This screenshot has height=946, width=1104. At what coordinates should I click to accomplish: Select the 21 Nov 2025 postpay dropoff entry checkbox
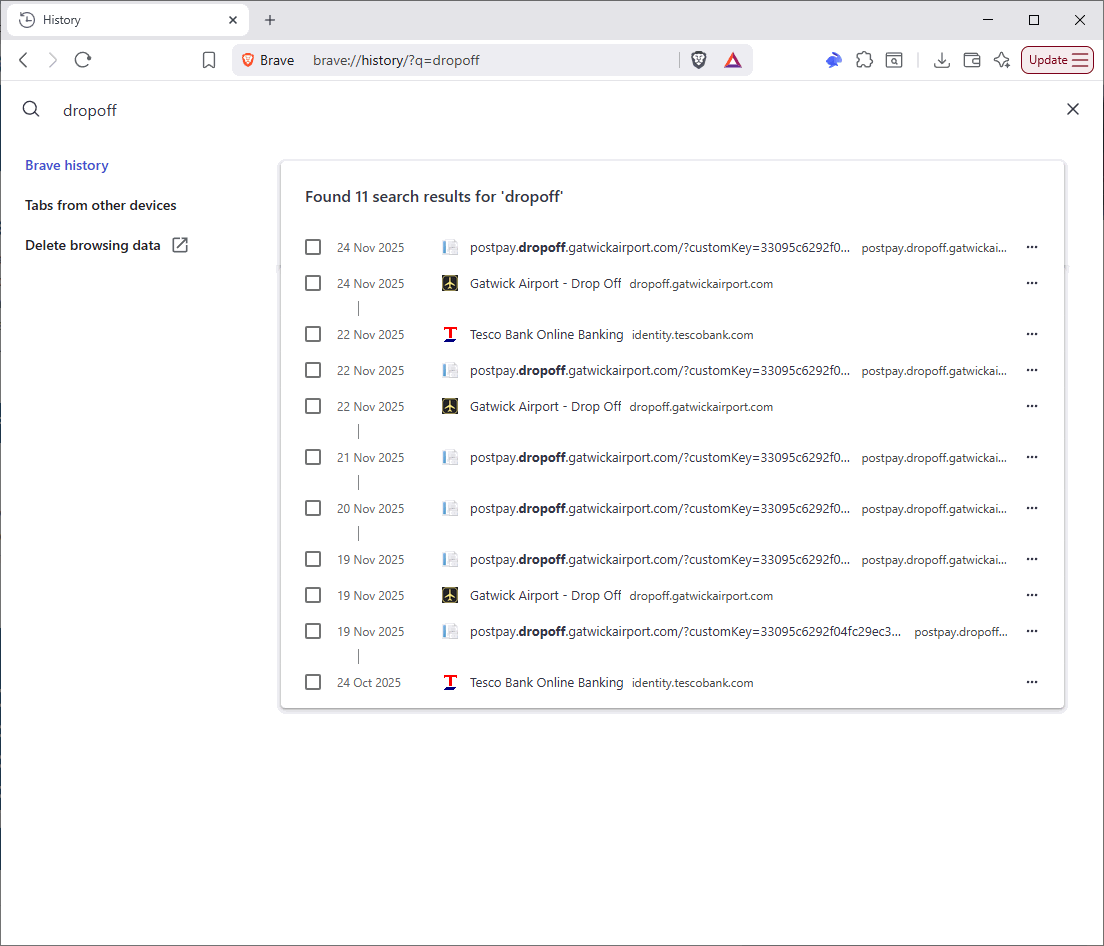(313, 457)
